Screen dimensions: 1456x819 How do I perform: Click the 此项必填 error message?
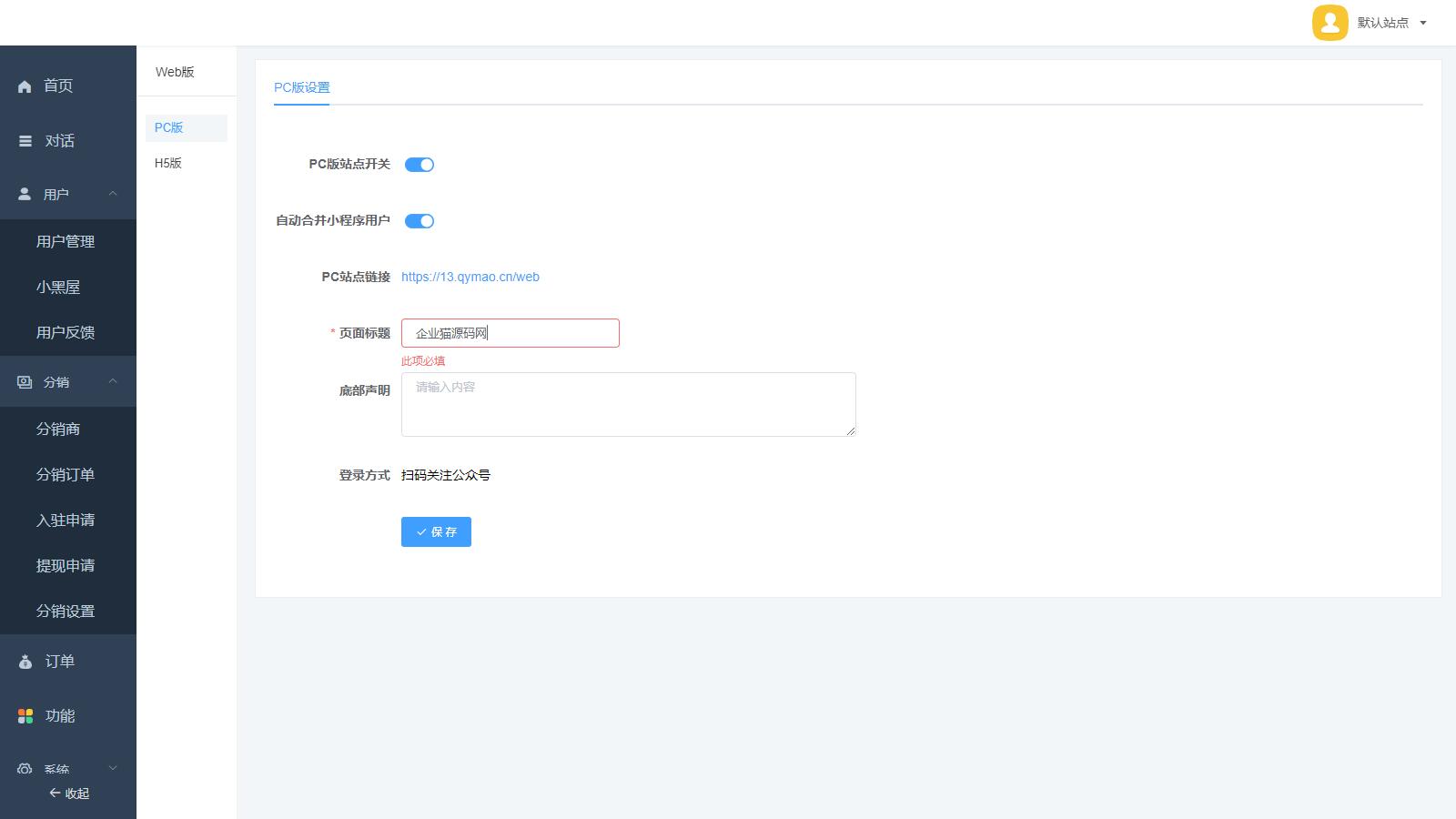click(x=423, y=361)
